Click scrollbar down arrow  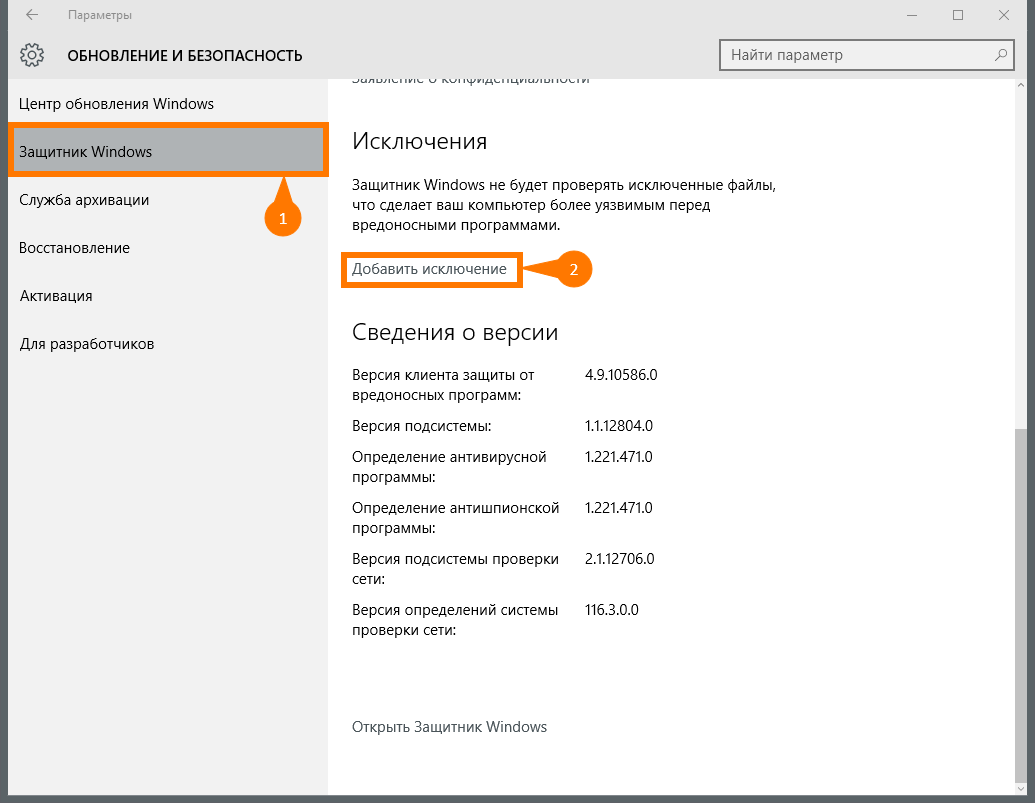pos(1021,788)
